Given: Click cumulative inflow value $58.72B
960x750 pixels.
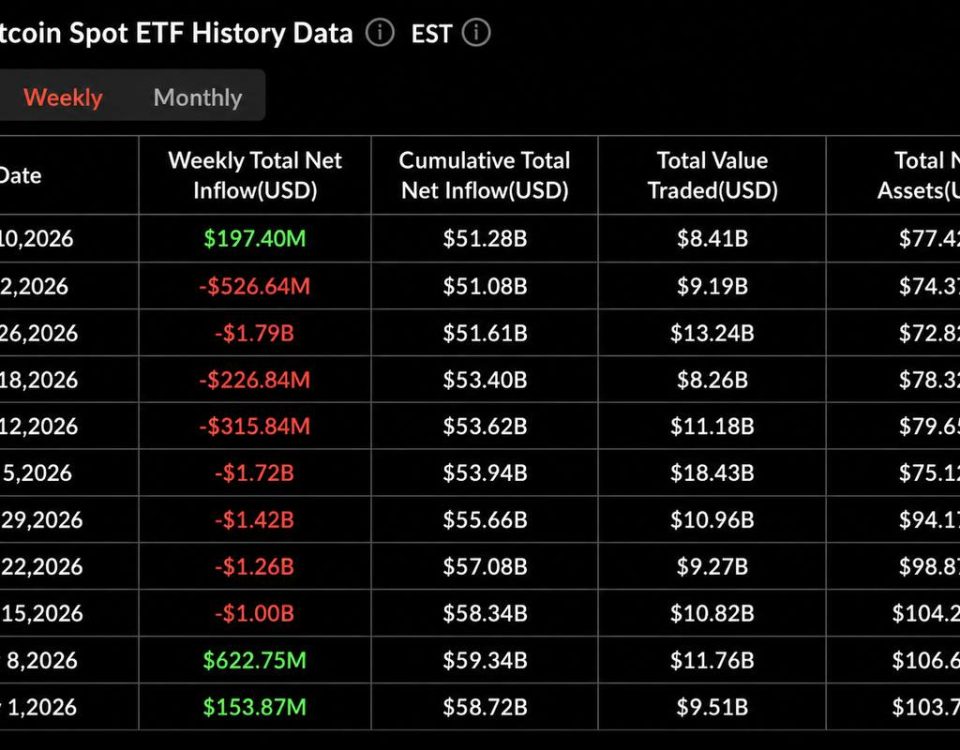Looking at the screenshot, I should tap(485, 707).
